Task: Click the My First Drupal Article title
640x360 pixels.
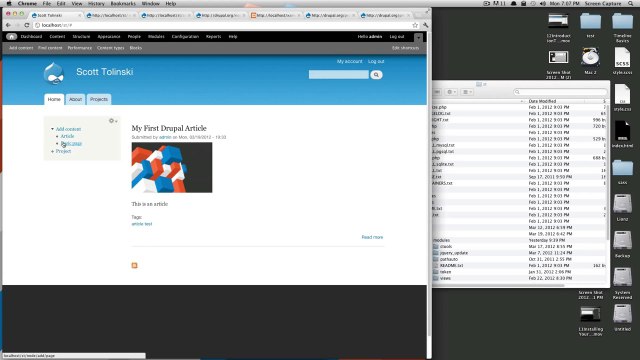Action: 169,128
